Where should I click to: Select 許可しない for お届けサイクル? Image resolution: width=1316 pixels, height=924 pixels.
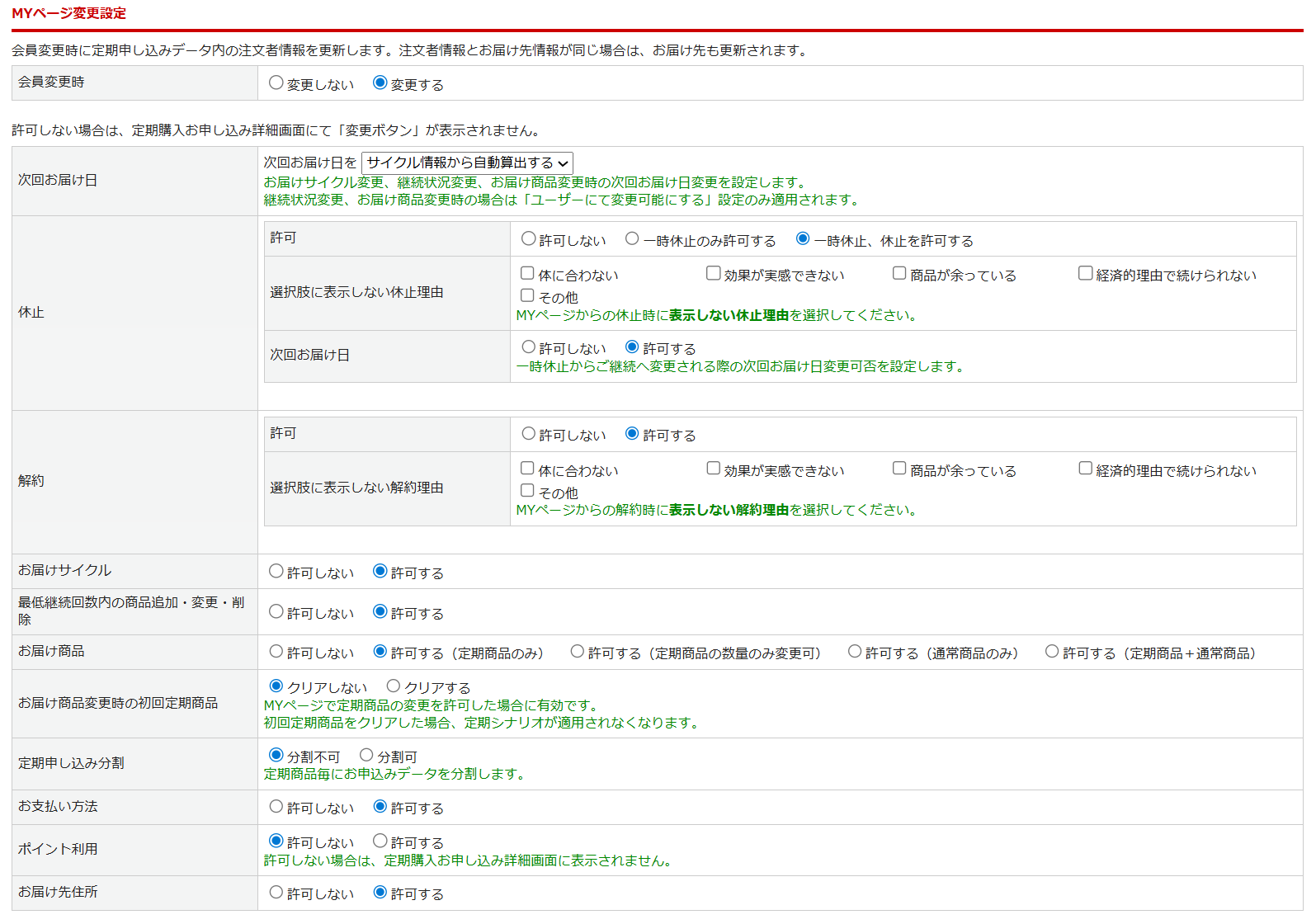(276, 572)
